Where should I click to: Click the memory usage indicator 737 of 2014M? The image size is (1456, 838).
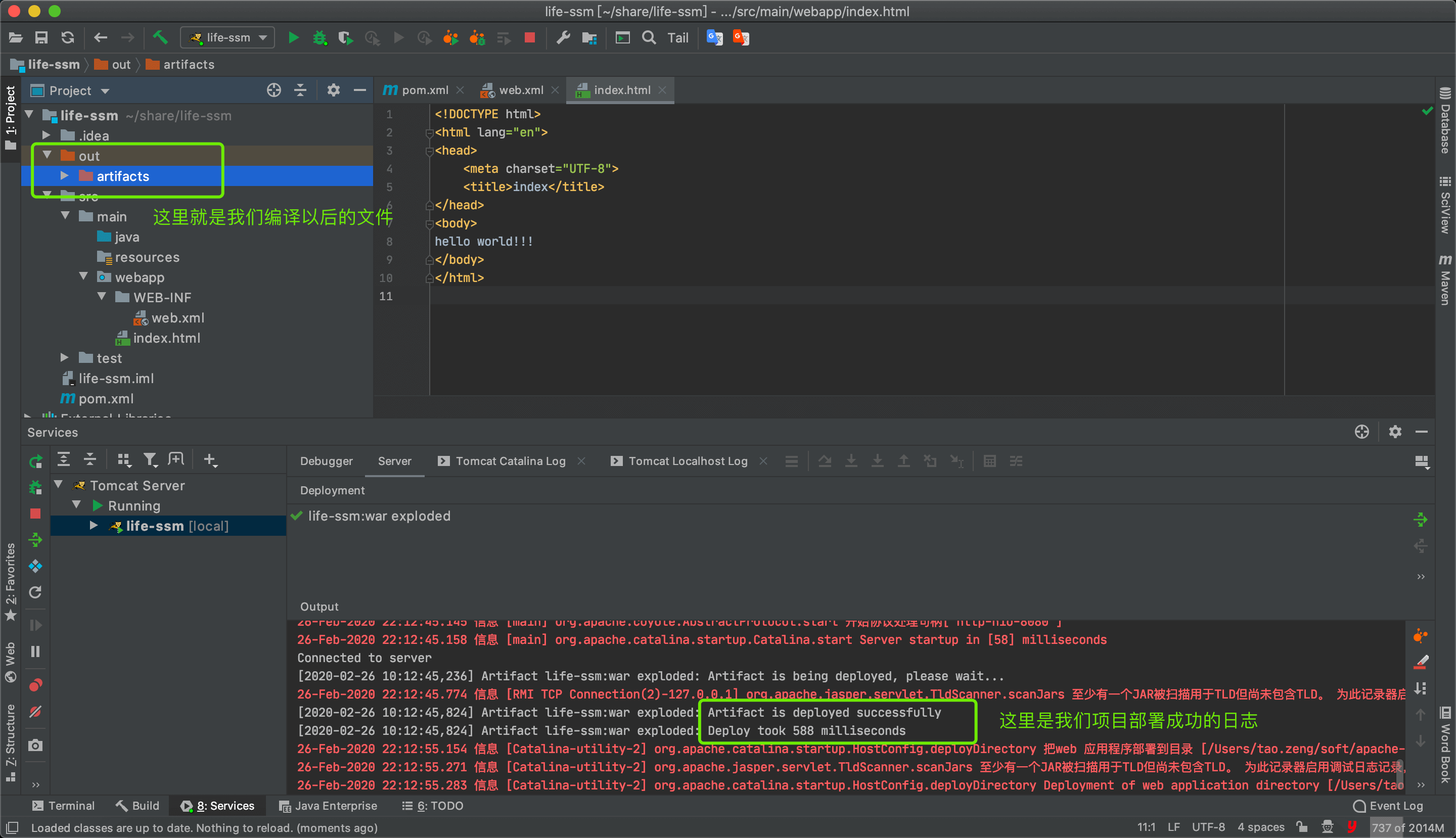pyautogui.click(x=1407, y=828)
